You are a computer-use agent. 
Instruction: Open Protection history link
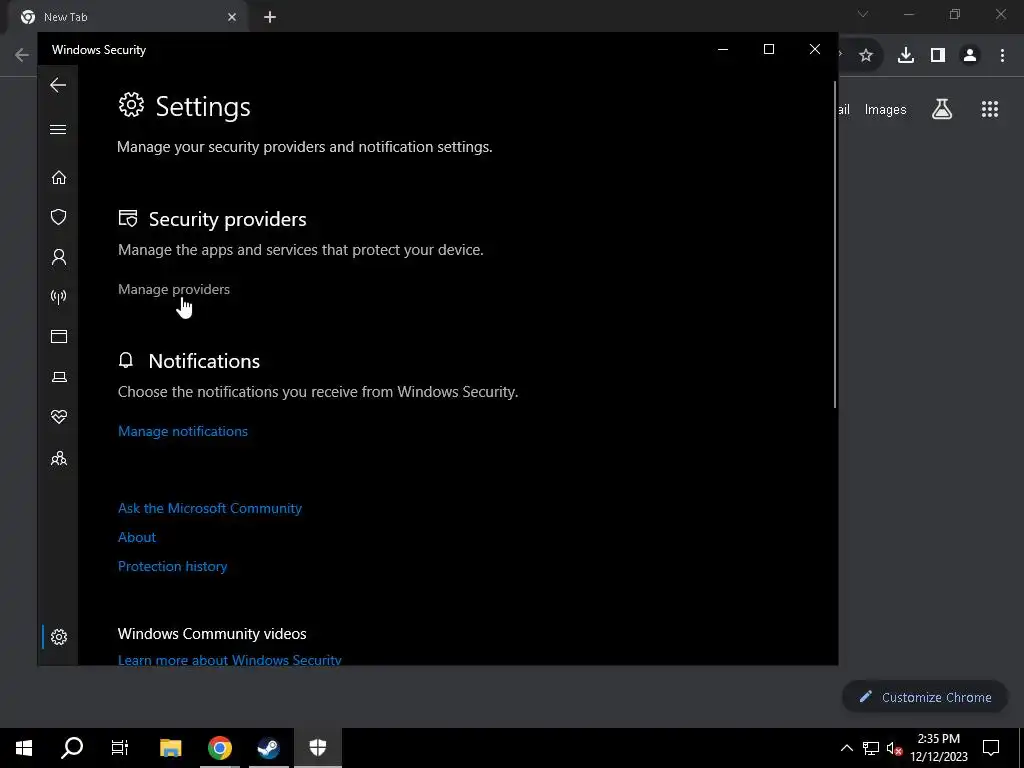click(172, 566)
